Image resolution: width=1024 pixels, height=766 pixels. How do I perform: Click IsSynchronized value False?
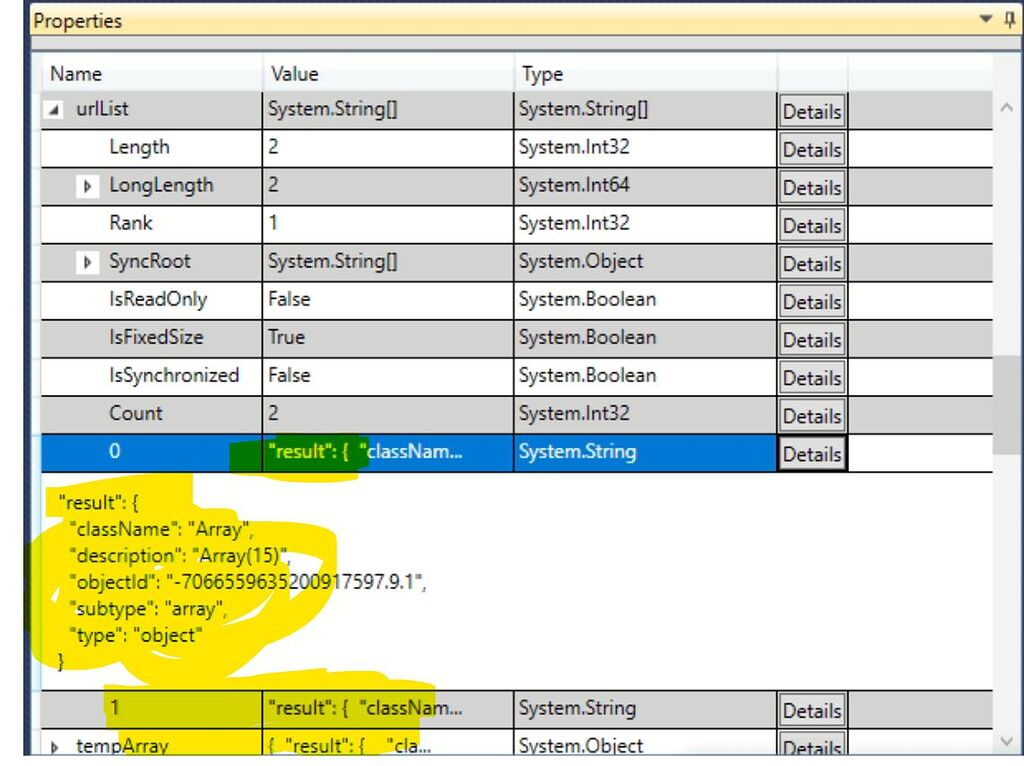point(289,375)
